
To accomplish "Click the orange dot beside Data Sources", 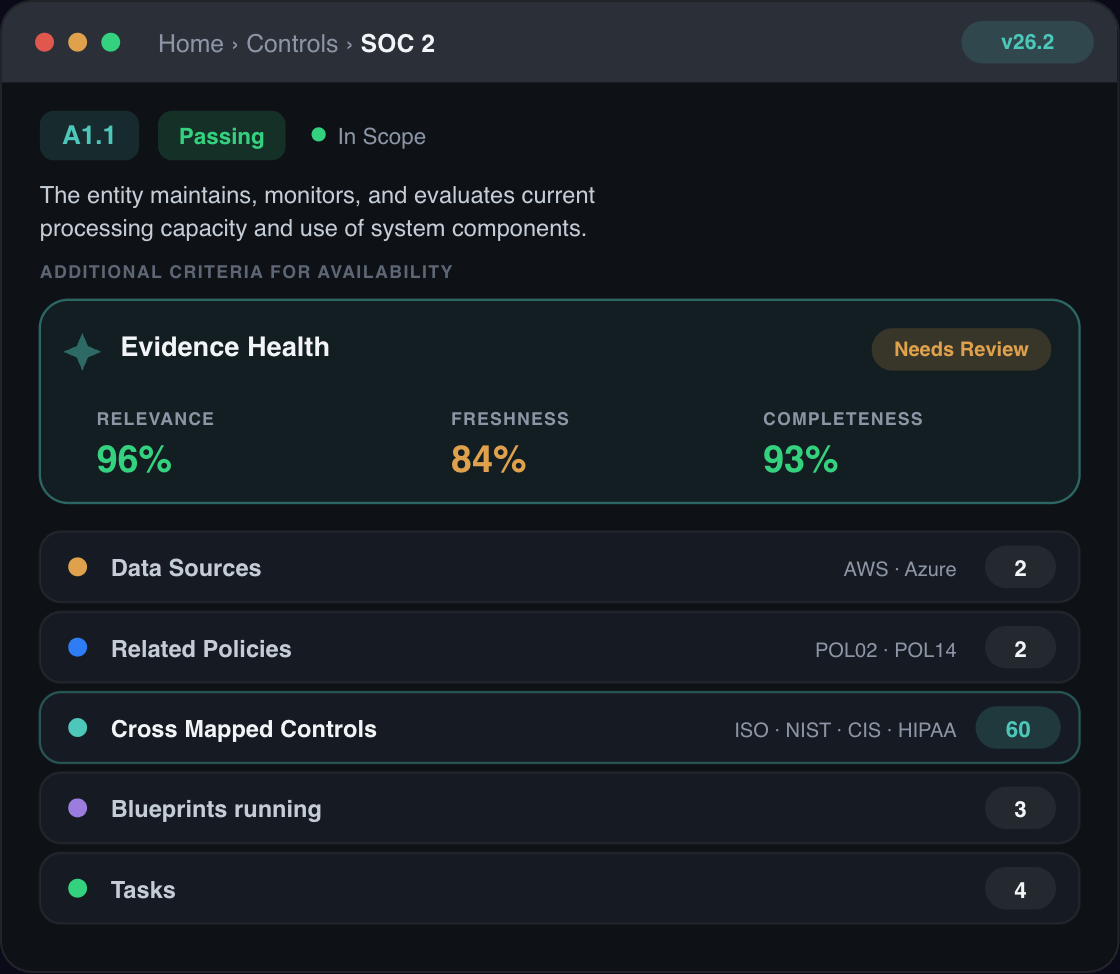I will click(78, 567).
